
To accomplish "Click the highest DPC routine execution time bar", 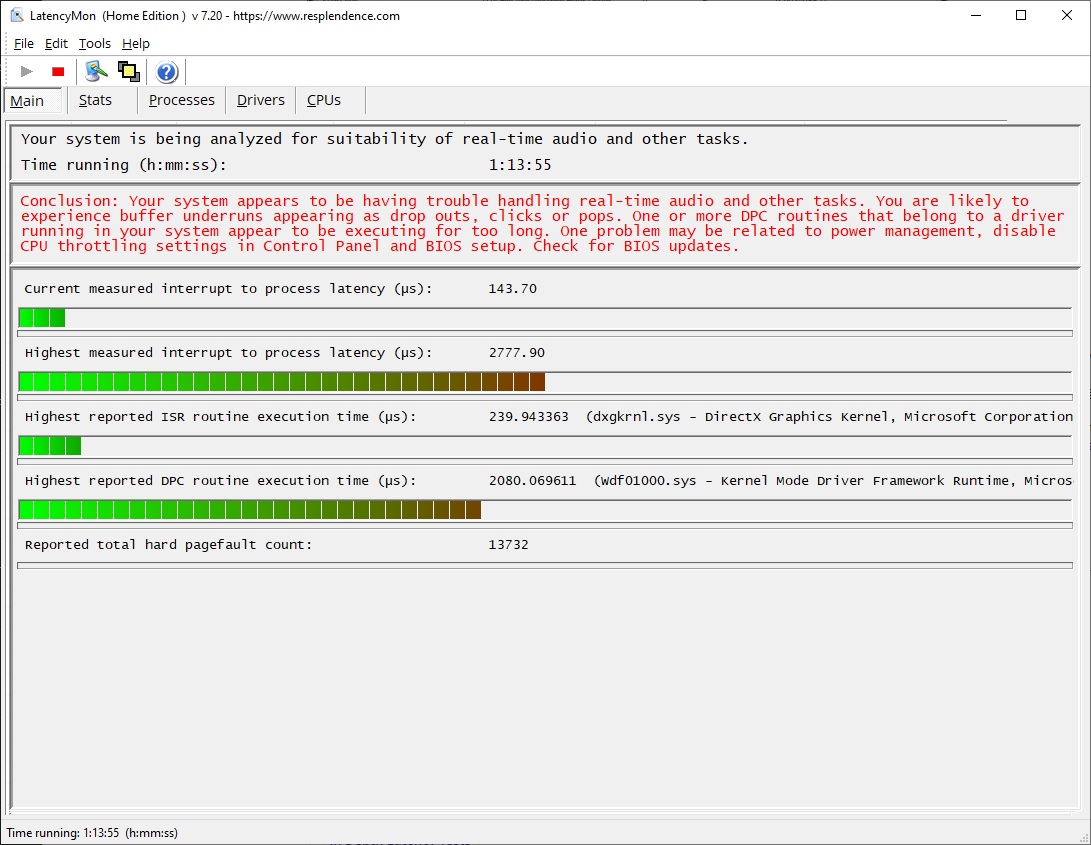I will (x=250, y=509).
